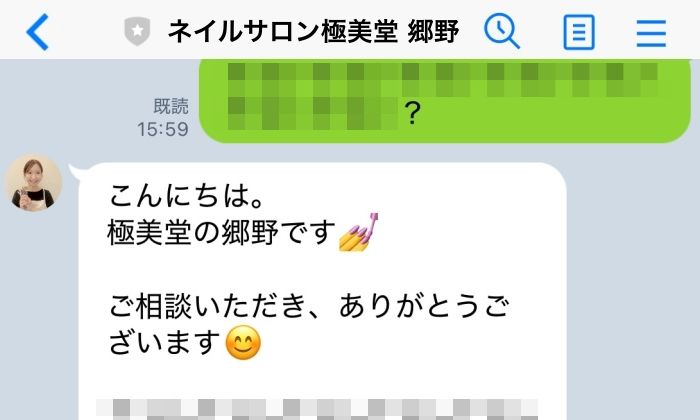Open the hamburger chat menu
This screenshot has height=420, width=700.
[651, 33]
